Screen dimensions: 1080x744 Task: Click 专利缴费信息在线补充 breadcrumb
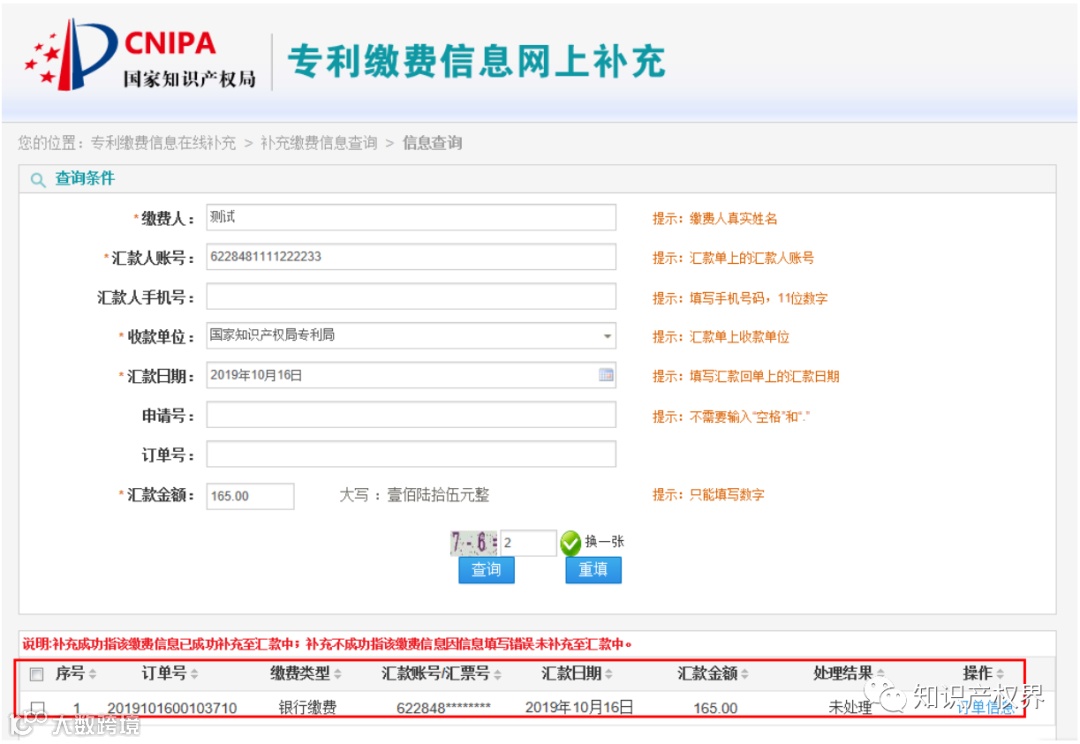point(163,143)
